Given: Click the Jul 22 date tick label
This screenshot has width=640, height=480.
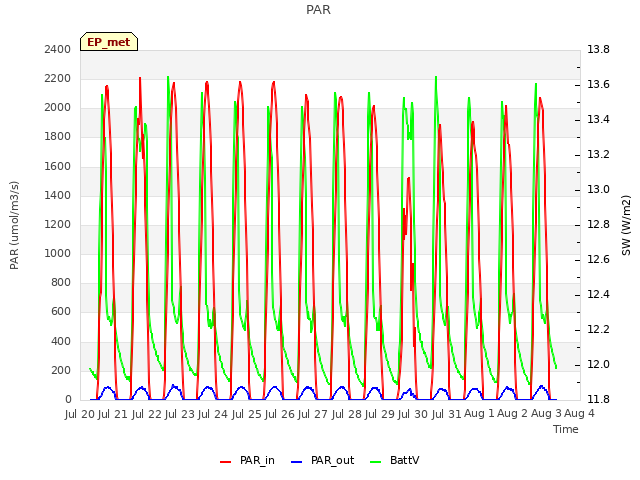Looking at the screenshot, I should coord(146,414).
